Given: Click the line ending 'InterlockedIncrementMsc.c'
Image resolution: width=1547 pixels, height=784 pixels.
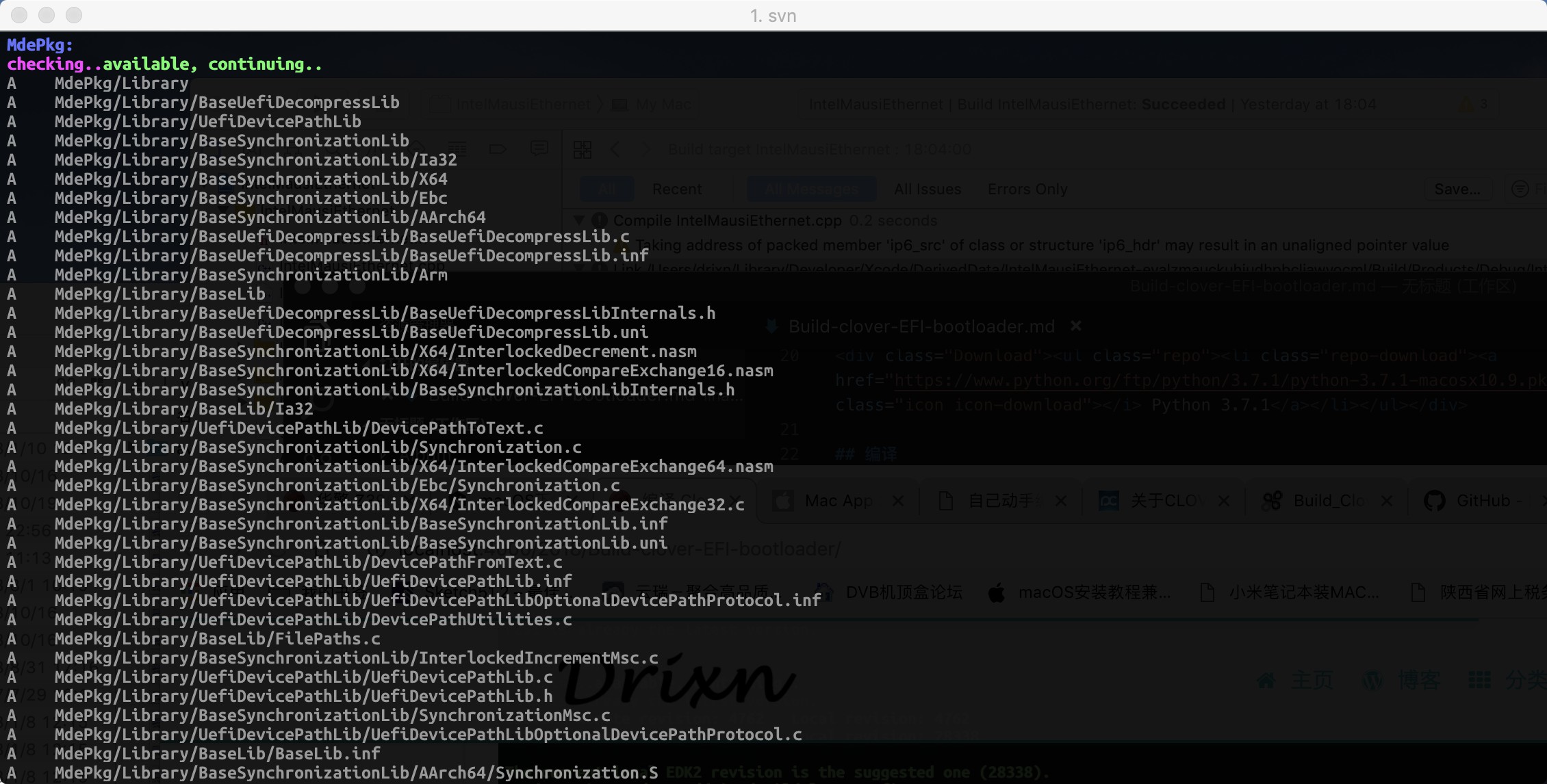Looking at the screenshot, I should (x=356, y=658).
